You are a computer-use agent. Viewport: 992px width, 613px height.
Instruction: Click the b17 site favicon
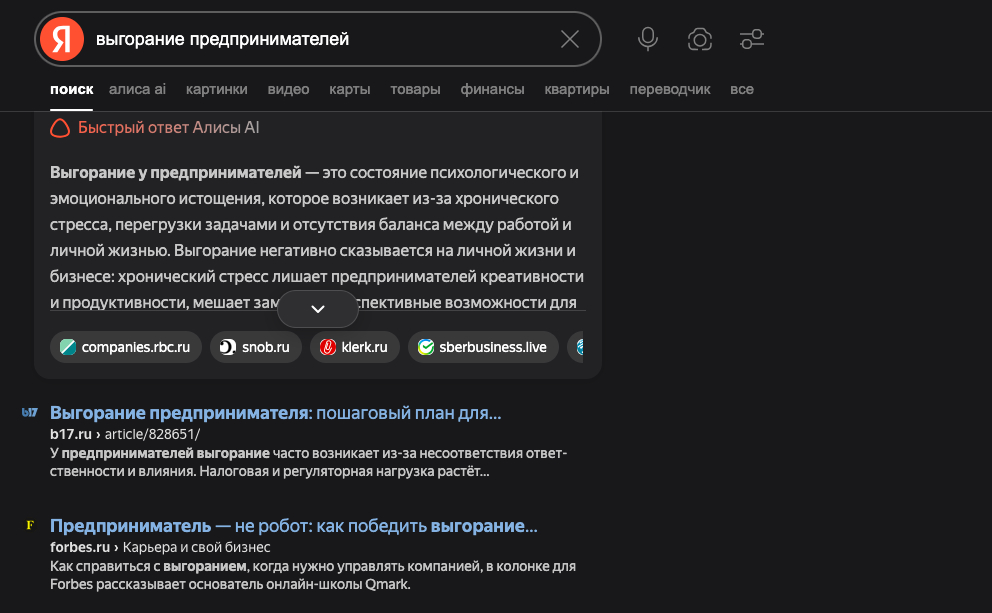point(30,413)
